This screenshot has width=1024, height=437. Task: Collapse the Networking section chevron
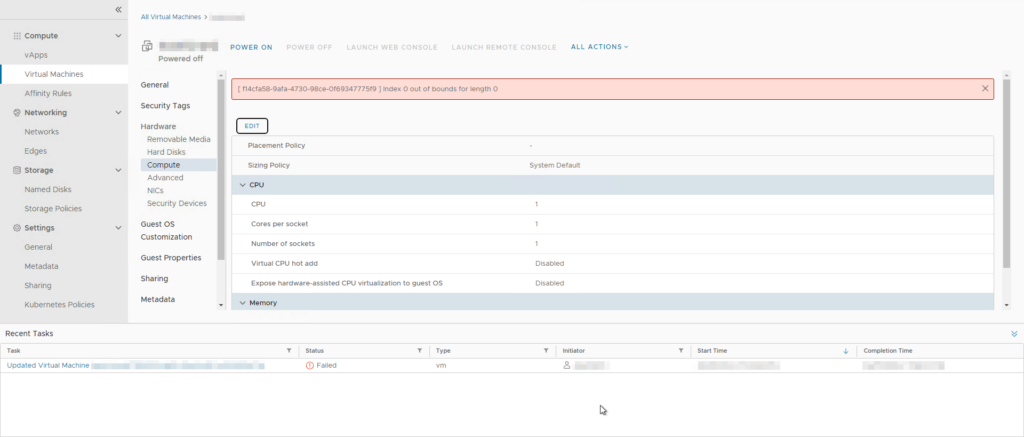coord(119,113)
